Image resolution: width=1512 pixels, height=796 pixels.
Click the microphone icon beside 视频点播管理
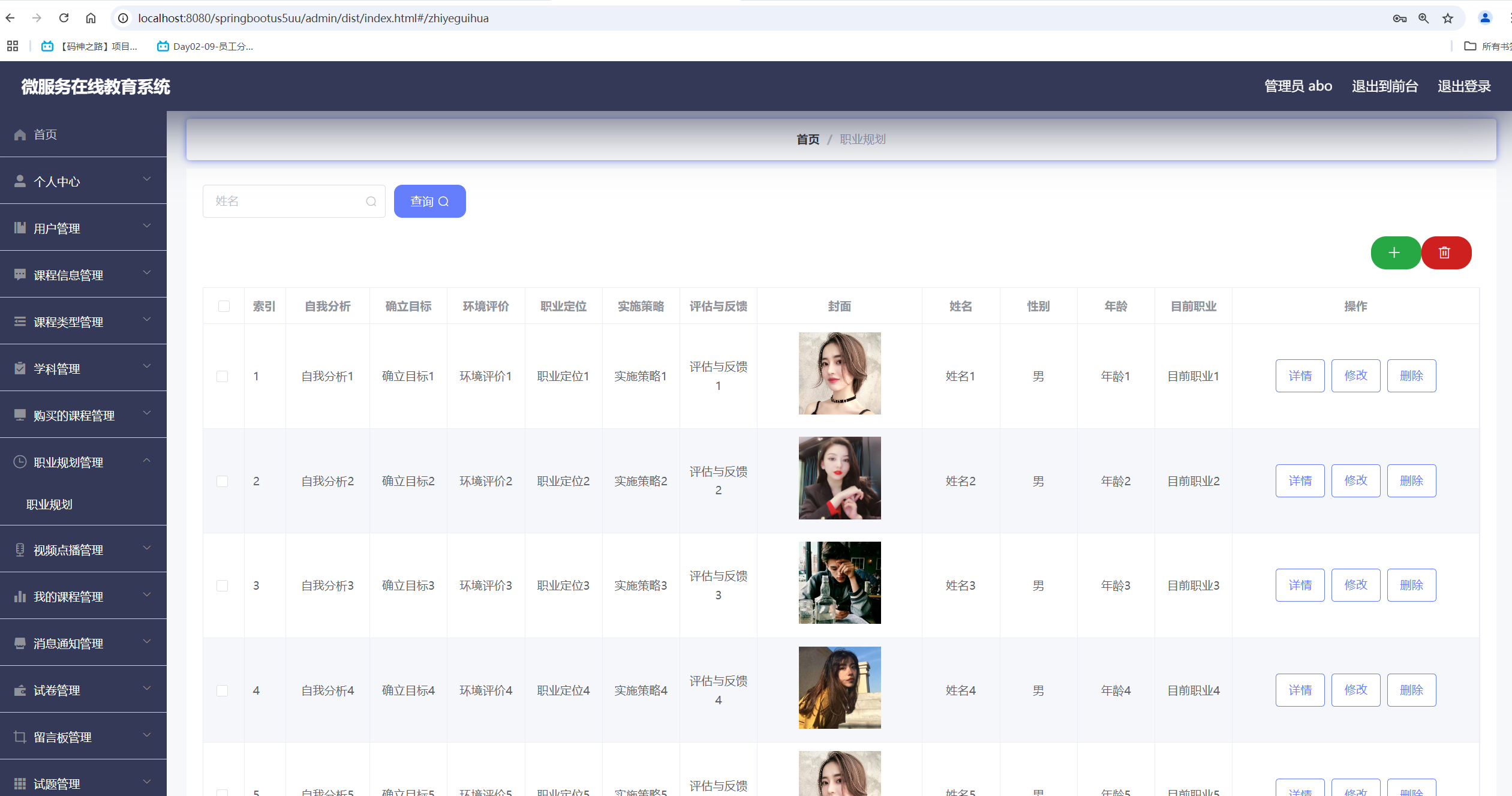tap(20, 549)
